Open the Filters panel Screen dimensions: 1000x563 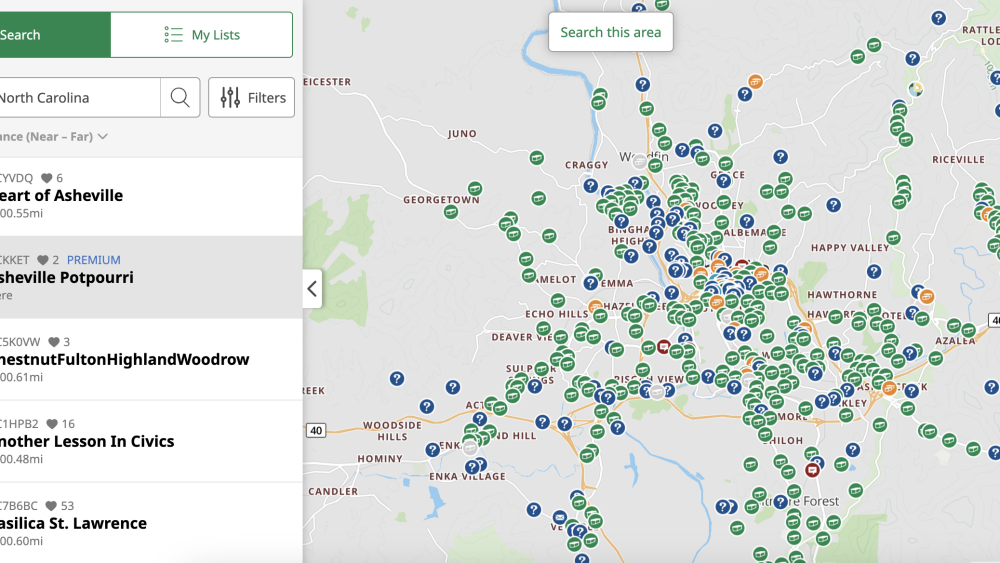[x=252, y=98]
